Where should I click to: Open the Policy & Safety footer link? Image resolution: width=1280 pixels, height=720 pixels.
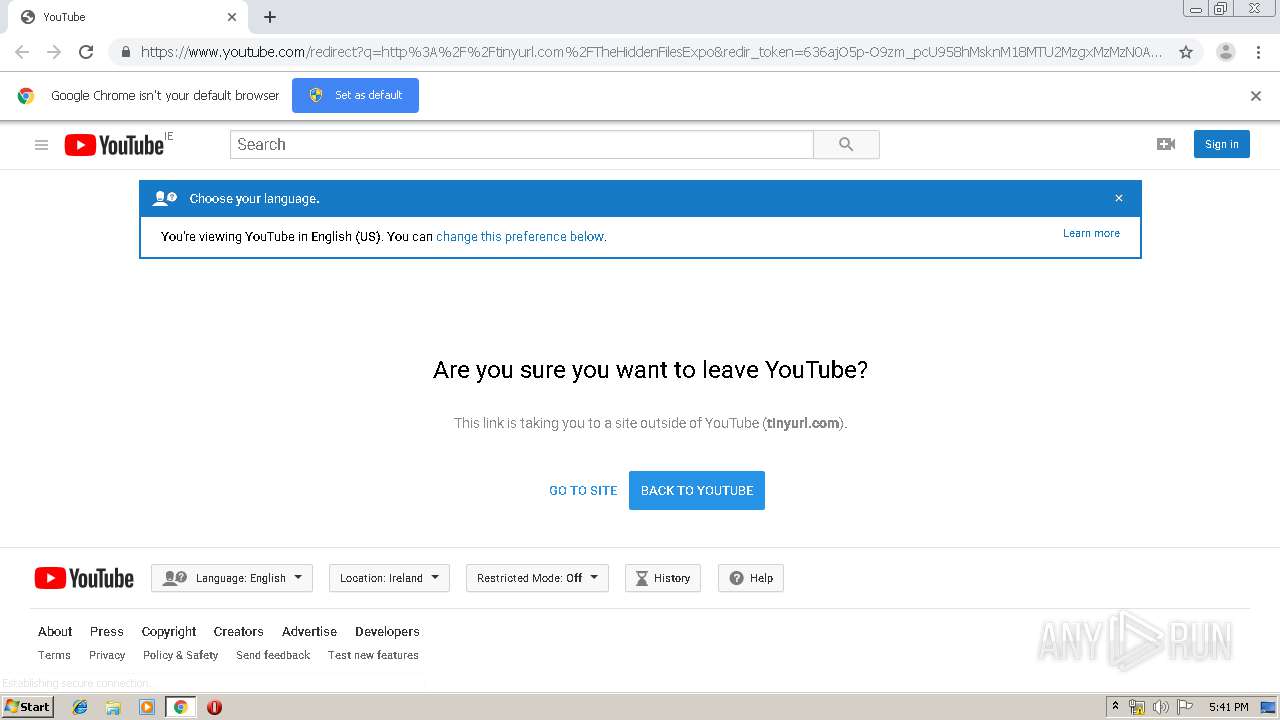coord(180,656)
